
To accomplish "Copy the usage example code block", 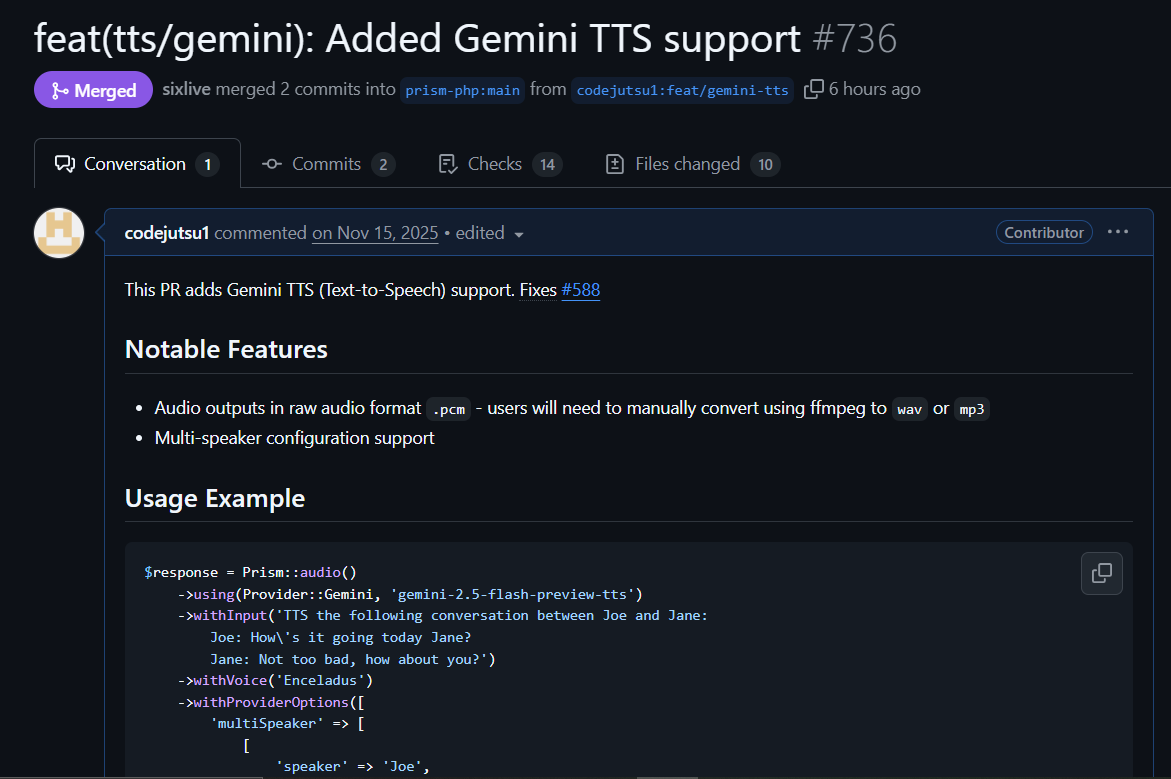I will click(x=1102, y=573).
